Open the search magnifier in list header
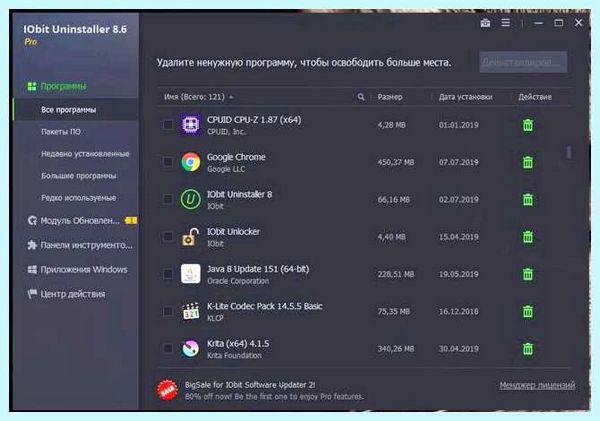600x421 pixels. 361,97
